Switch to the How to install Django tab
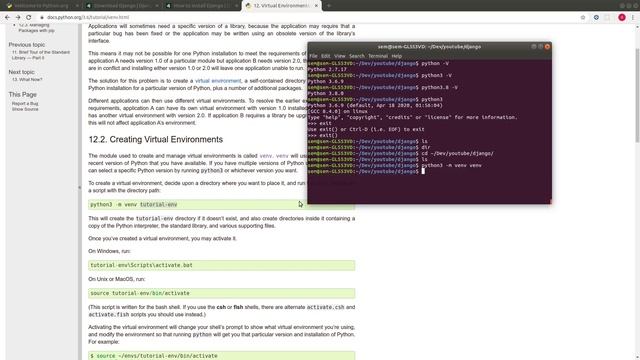The width and height of the screenshot is (640, 360). (201, 6)
